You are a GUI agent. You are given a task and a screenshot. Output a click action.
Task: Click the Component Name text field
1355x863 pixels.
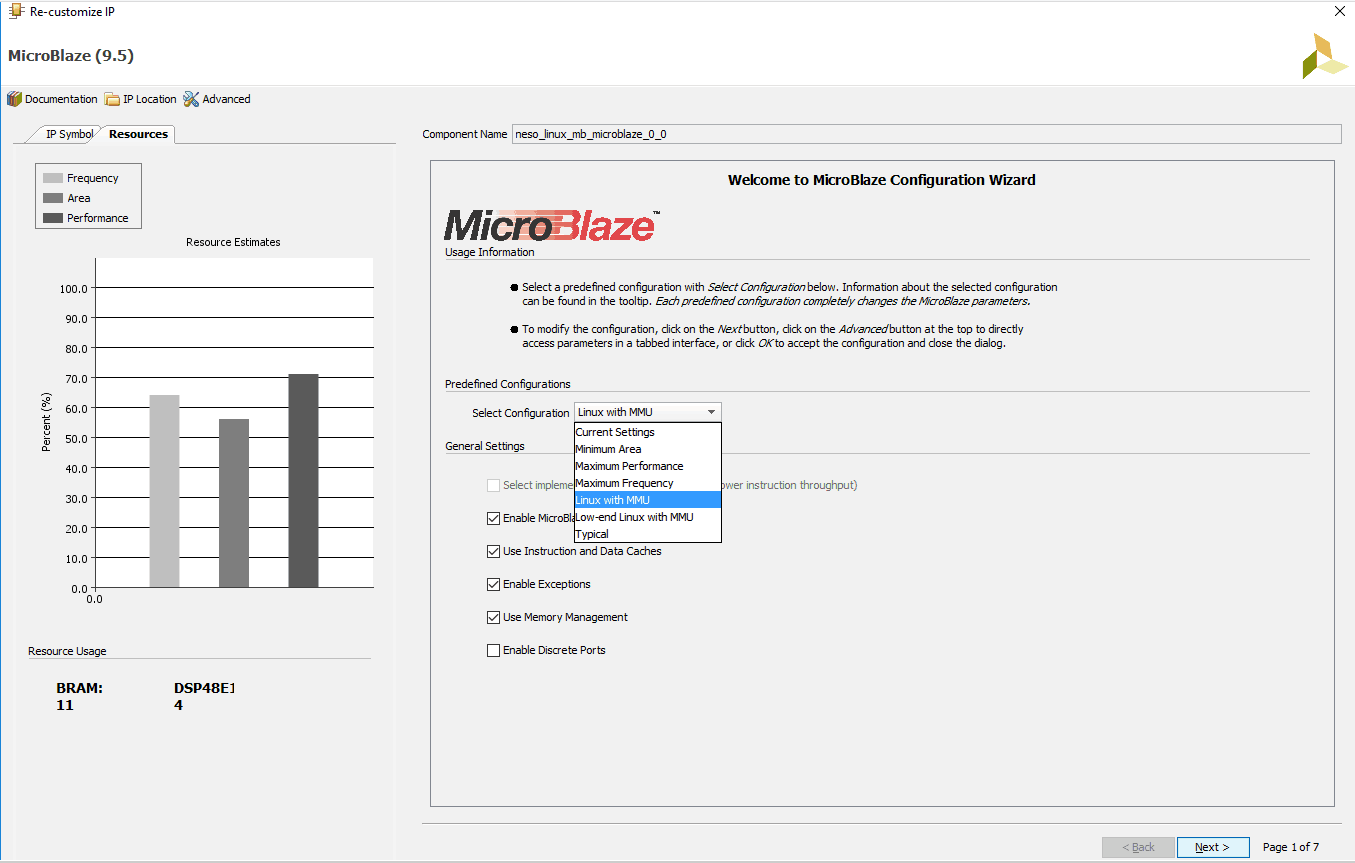click(925, 134)
